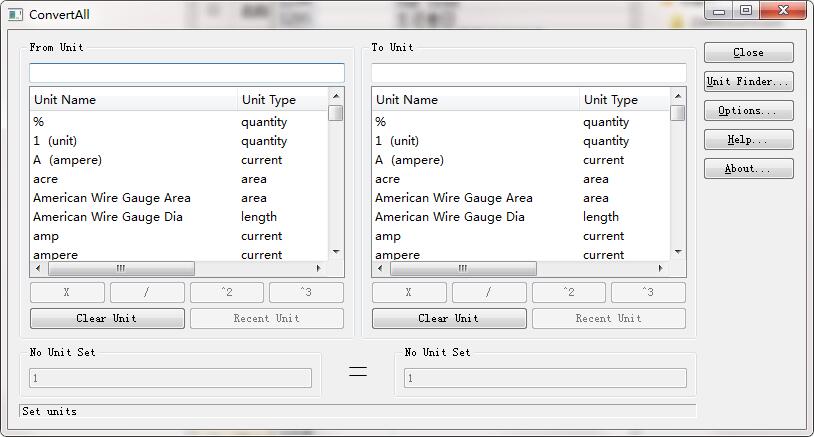The image size is (814, 437).
Task: Click the From list horizontal scrollbar thumb
Action: [121, 268]
